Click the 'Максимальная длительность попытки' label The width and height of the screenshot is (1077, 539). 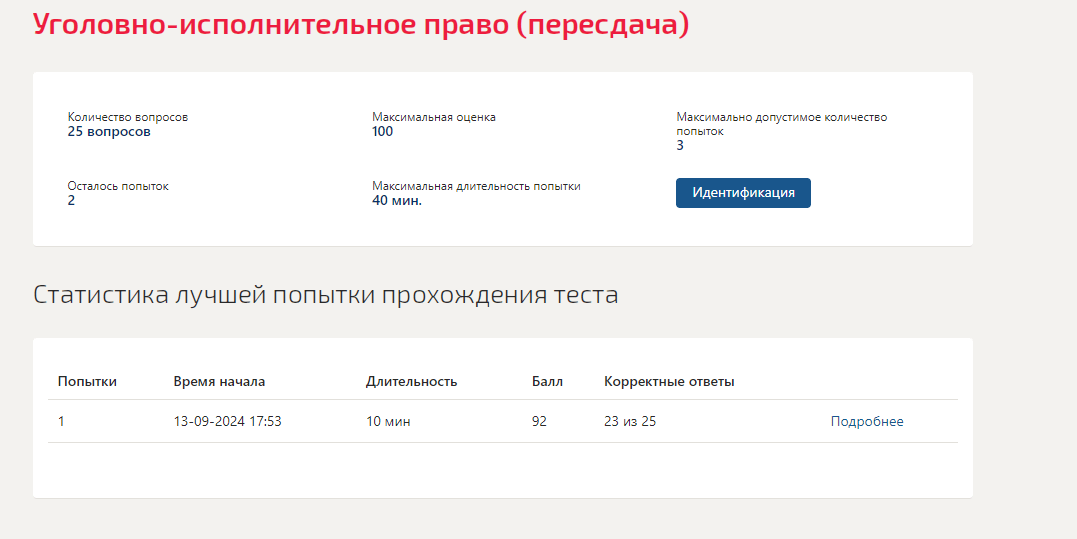pos(477,186)
